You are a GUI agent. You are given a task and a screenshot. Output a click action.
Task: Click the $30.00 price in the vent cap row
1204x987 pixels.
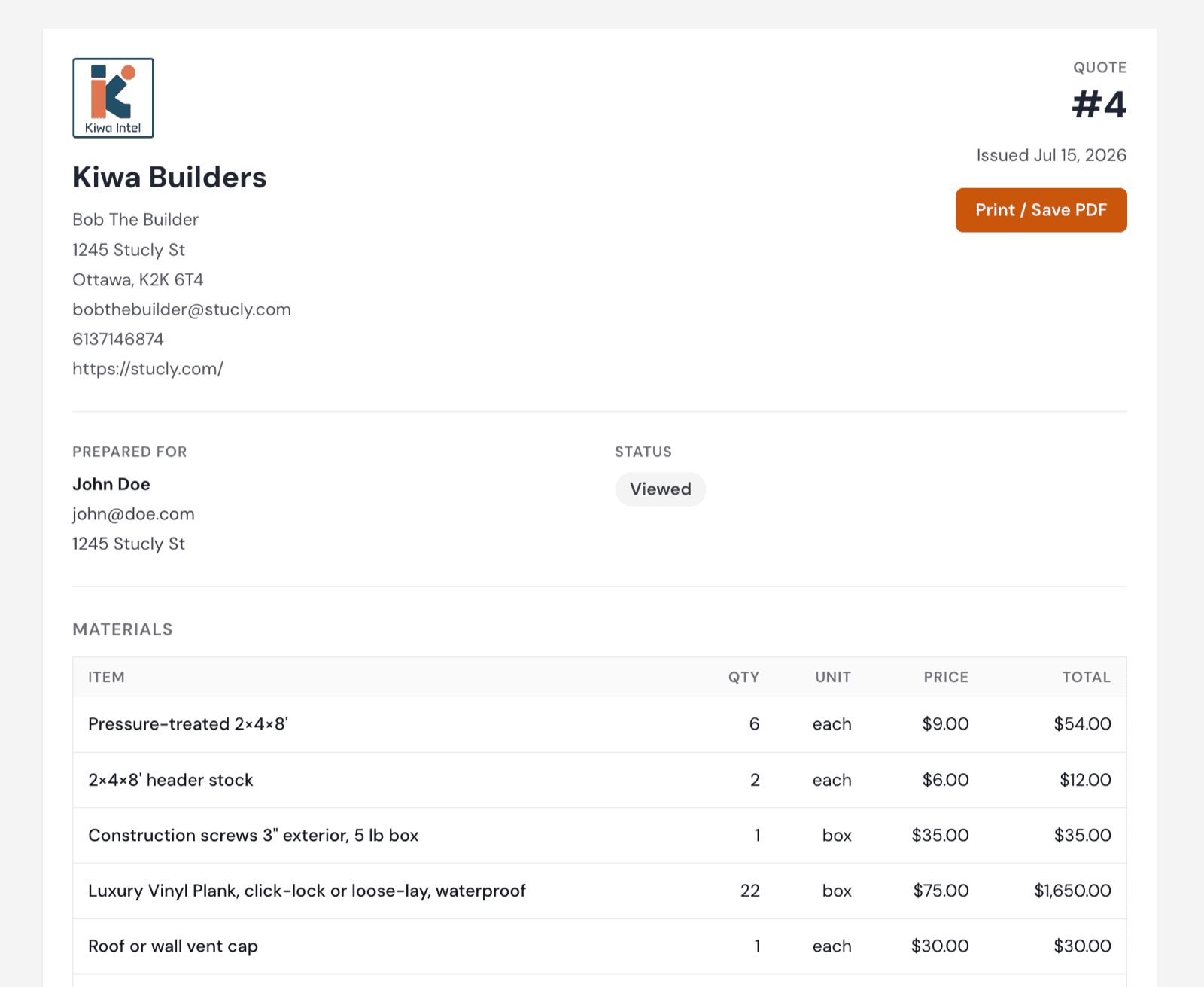pyautogui.click(x=940, y=946)
